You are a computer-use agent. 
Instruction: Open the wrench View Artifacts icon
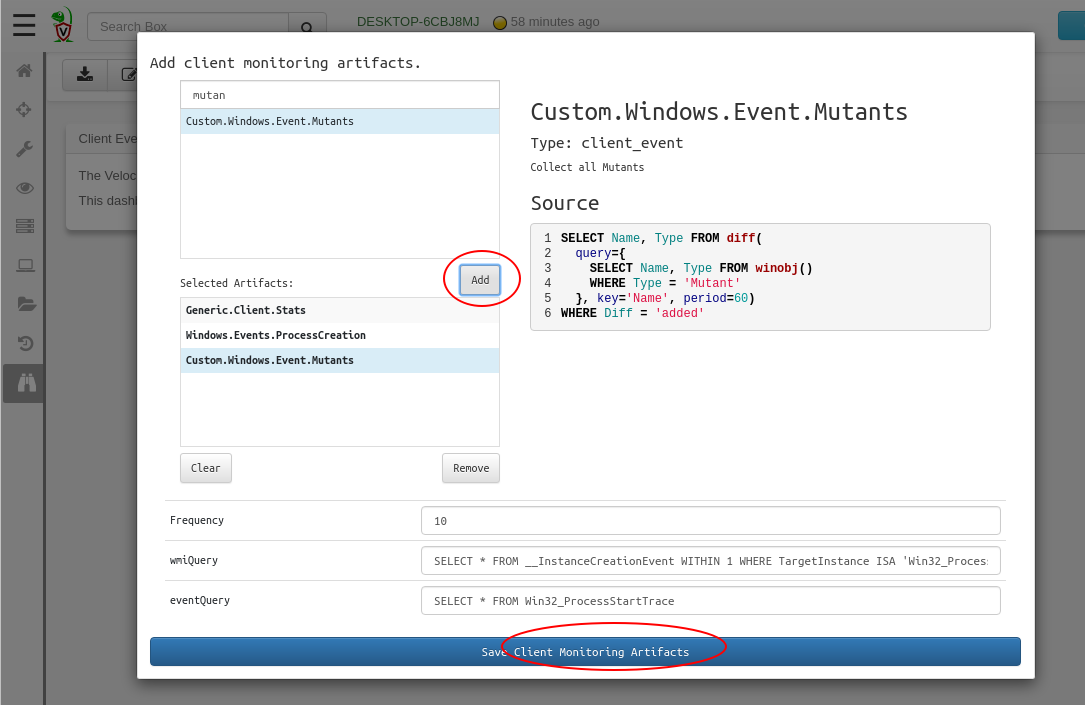tap(24, 148)
